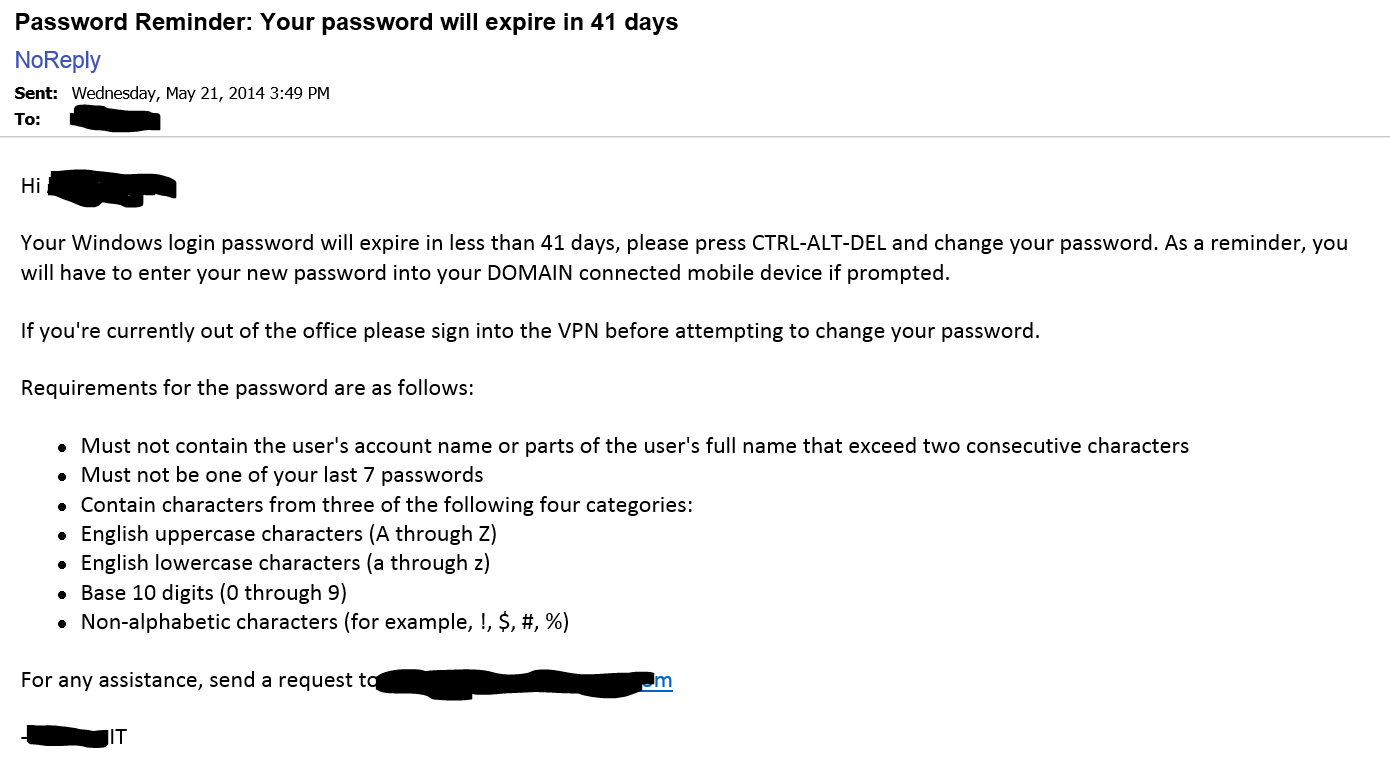This screenshot has width=1390, height=757.
Task: Click the word DOMAIN in the body
Action: tap(530, 273)
